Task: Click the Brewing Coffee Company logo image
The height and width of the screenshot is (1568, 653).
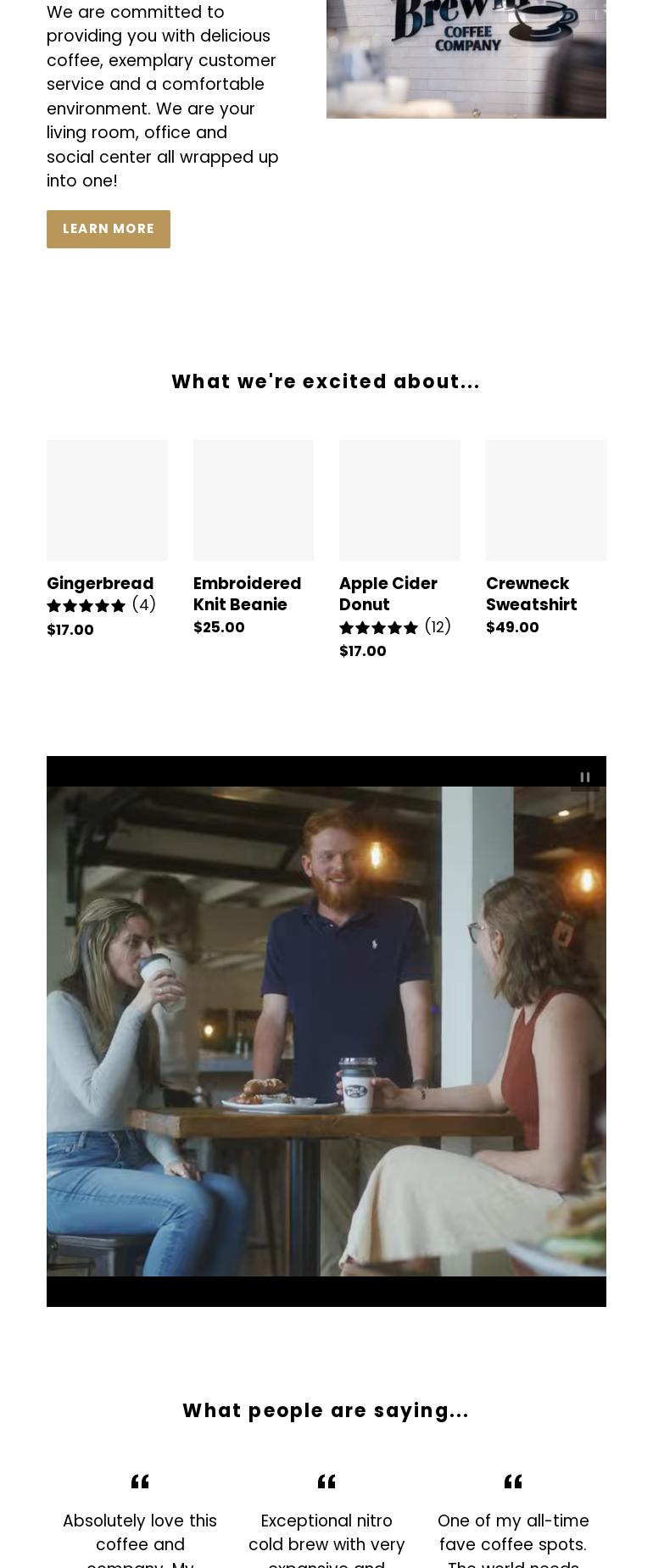Action: click(x=466, y=59)
